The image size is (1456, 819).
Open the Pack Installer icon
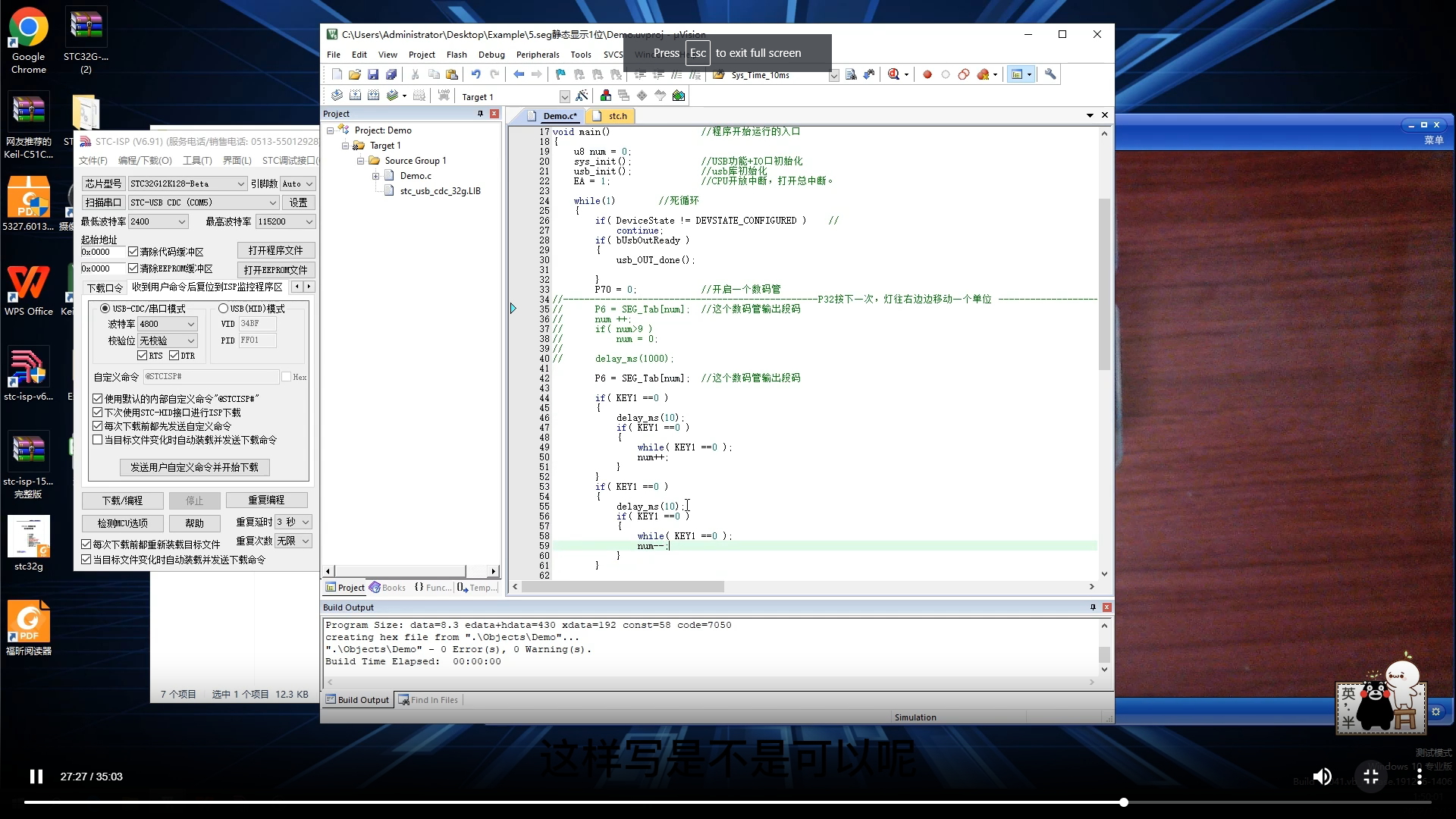coord(679,96)
